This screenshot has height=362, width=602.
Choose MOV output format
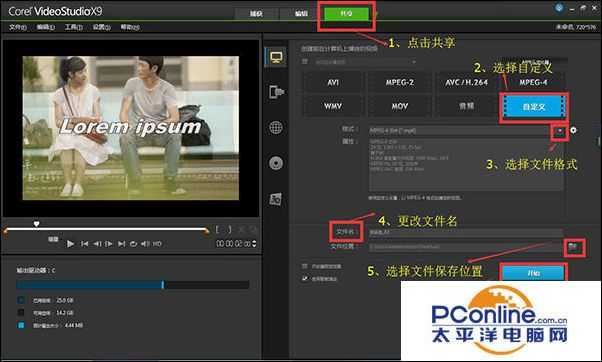[x=400, y=106]
